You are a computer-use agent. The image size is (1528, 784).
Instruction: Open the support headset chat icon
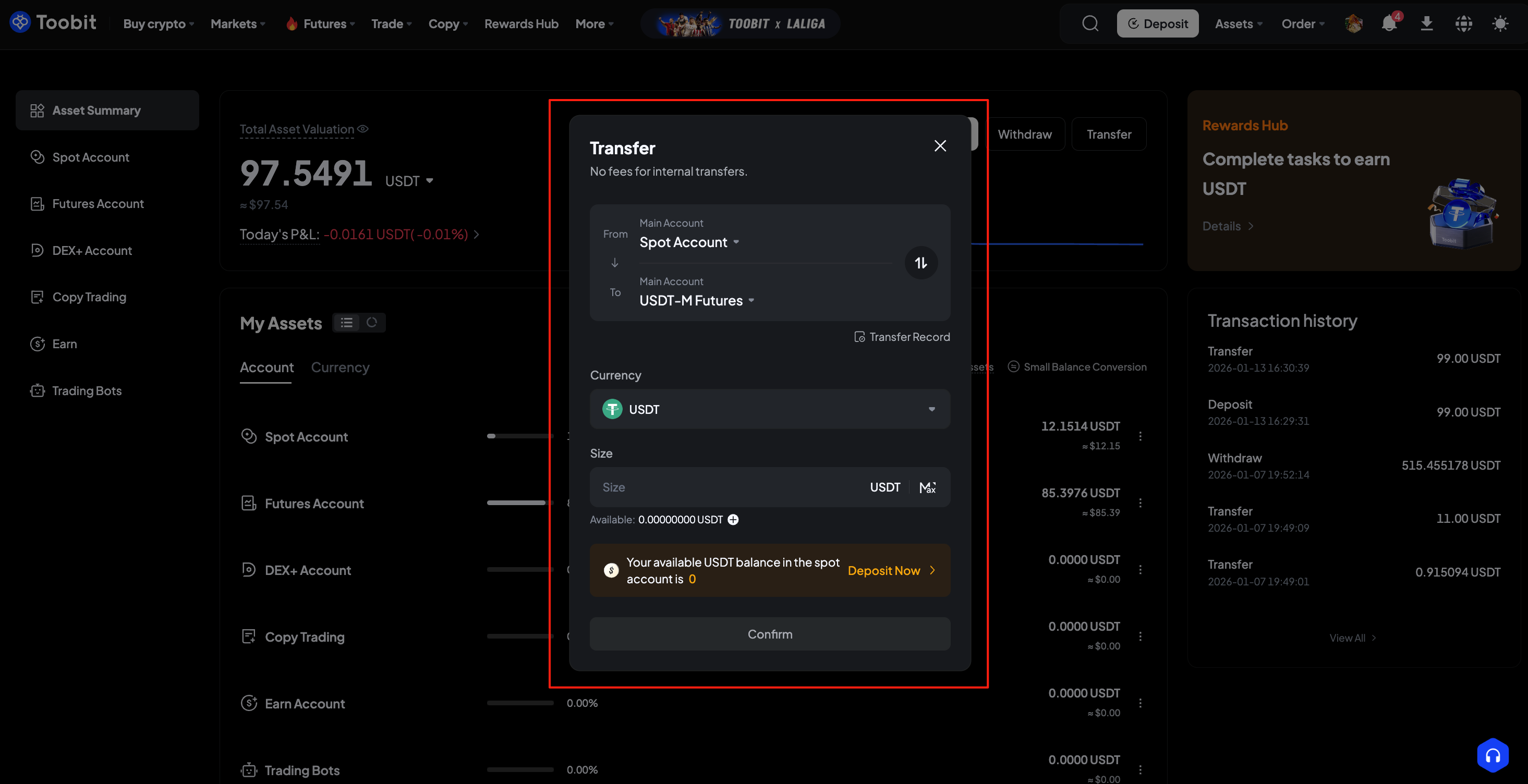click(x=1493, y=755)
